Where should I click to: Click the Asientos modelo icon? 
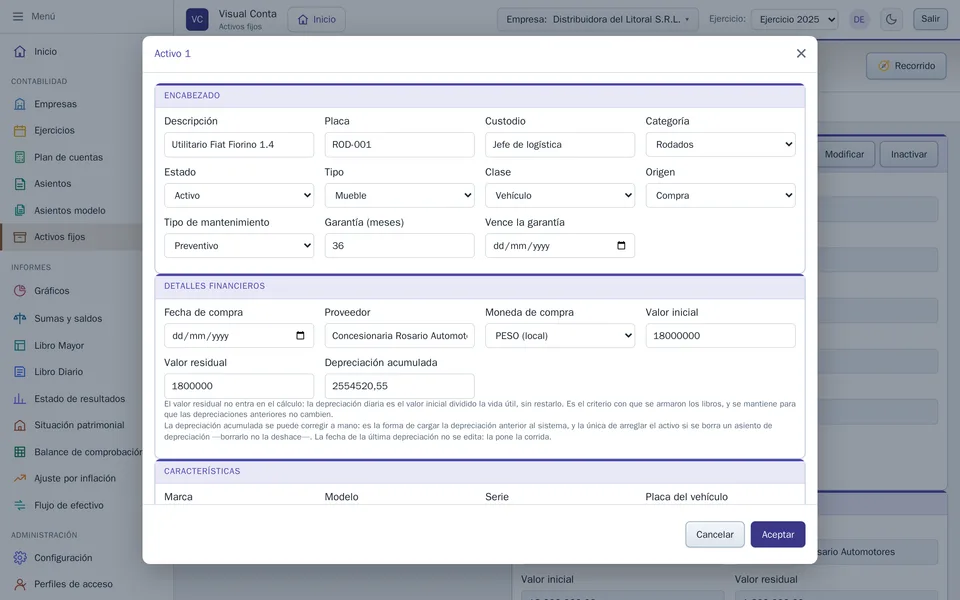(20, 211)
